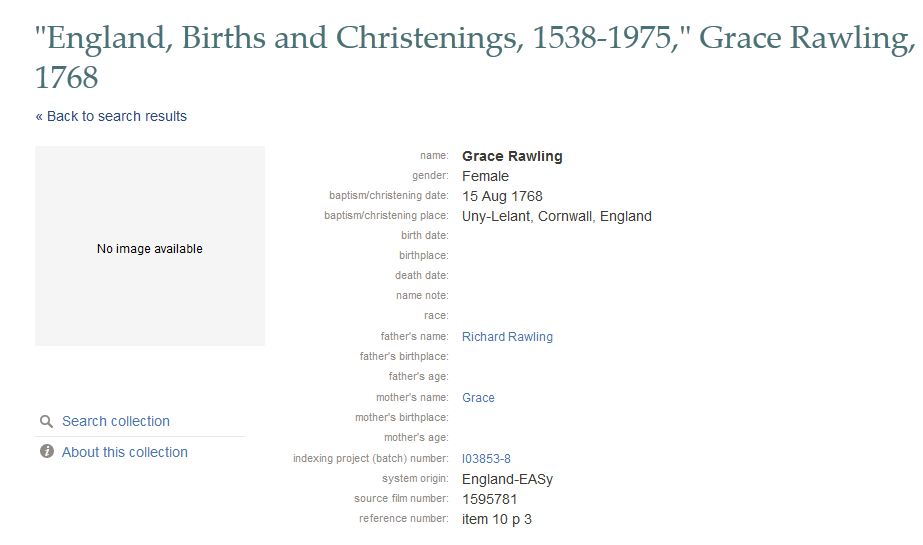This screenshot has width=923, height=545.
Task: Click the England, Births and Christenings page title
Action: tap(474, 57)
